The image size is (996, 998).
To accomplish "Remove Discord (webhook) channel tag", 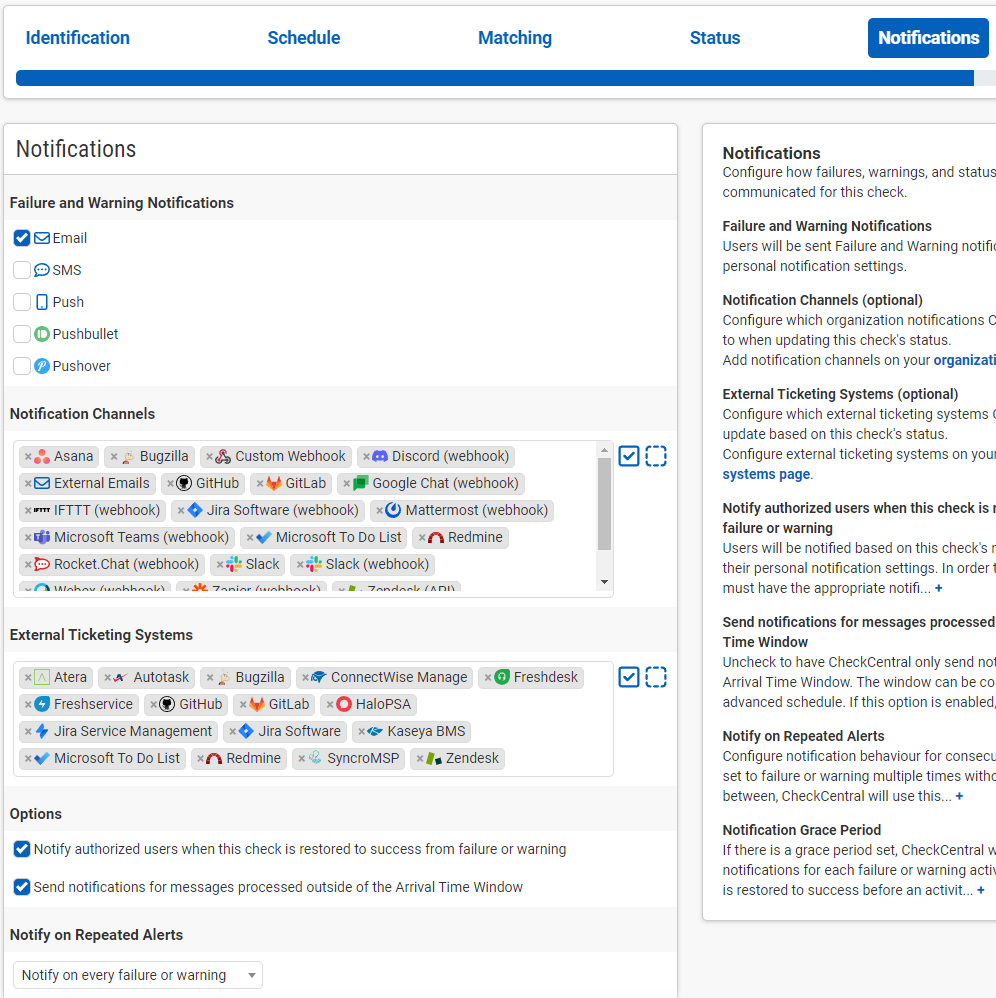I will click(366, 457).
